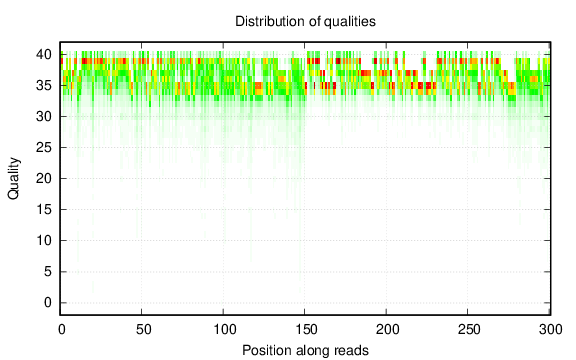Click the y-axis tick label 20

click(43, 179)
